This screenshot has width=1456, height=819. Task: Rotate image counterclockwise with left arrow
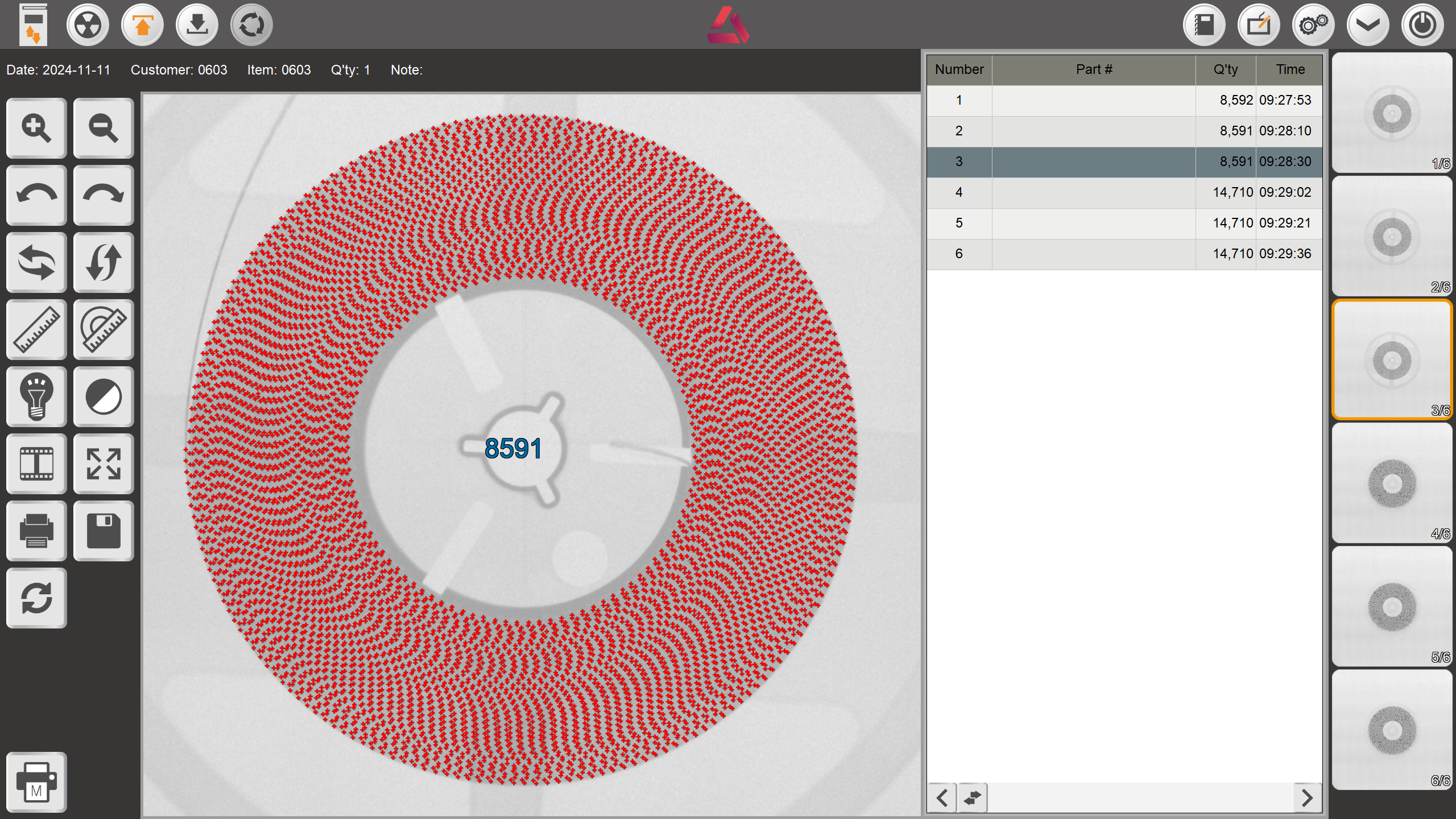(x=36, y=195)
